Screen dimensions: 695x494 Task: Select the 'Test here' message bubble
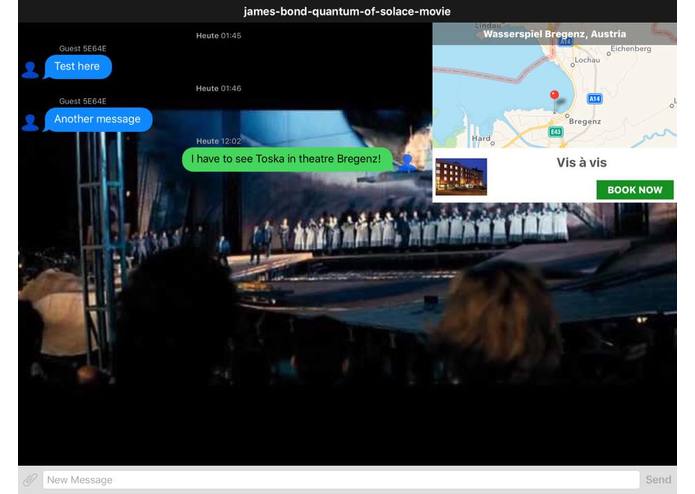coord(78,67)
